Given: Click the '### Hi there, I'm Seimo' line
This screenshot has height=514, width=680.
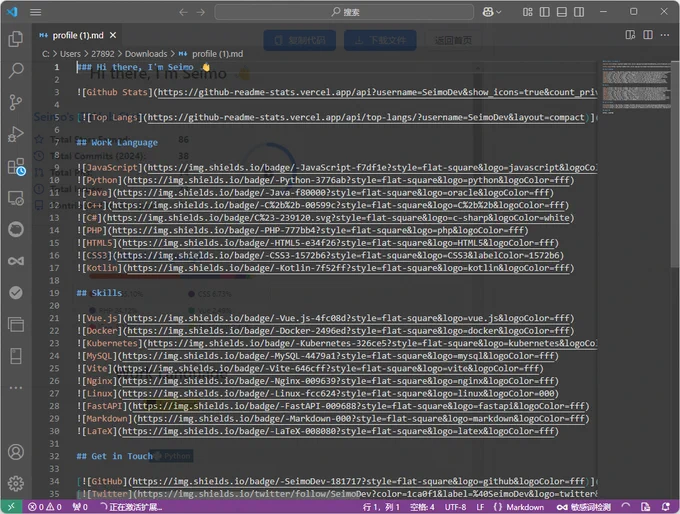Looking at the screenshot, I should [143, 67].
